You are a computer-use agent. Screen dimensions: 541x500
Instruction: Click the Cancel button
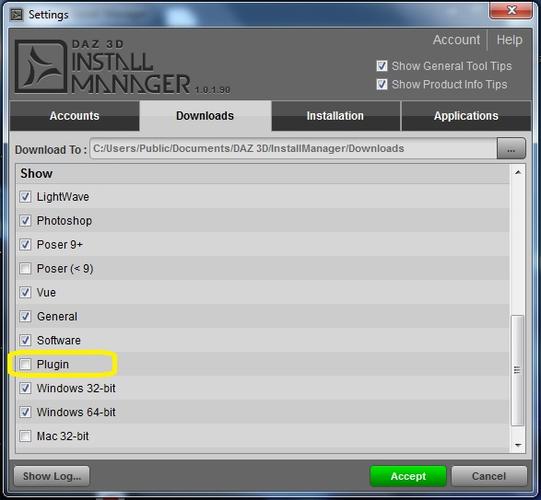(x=489, y=476)
